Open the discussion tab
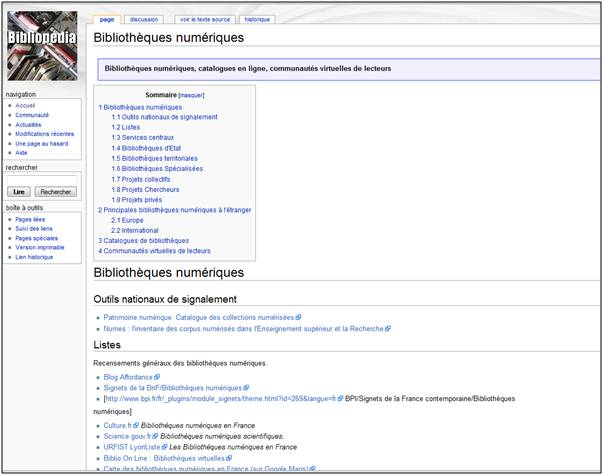Viewport: 604px width, 475px height. click(x=144, y=19)
